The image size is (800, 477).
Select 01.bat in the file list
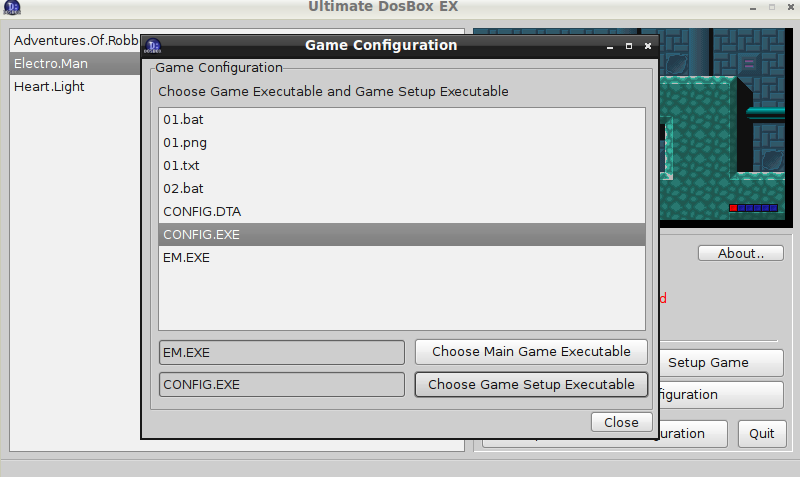pos(184,119)
